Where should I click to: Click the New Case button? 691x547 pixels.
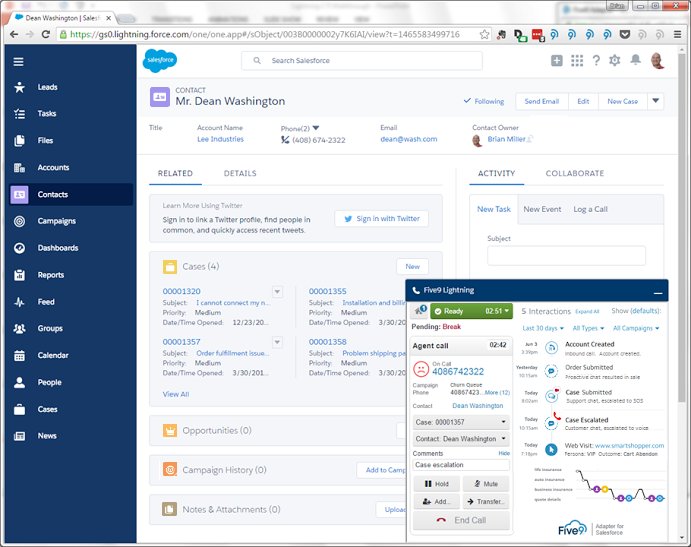tap(623, 101)
